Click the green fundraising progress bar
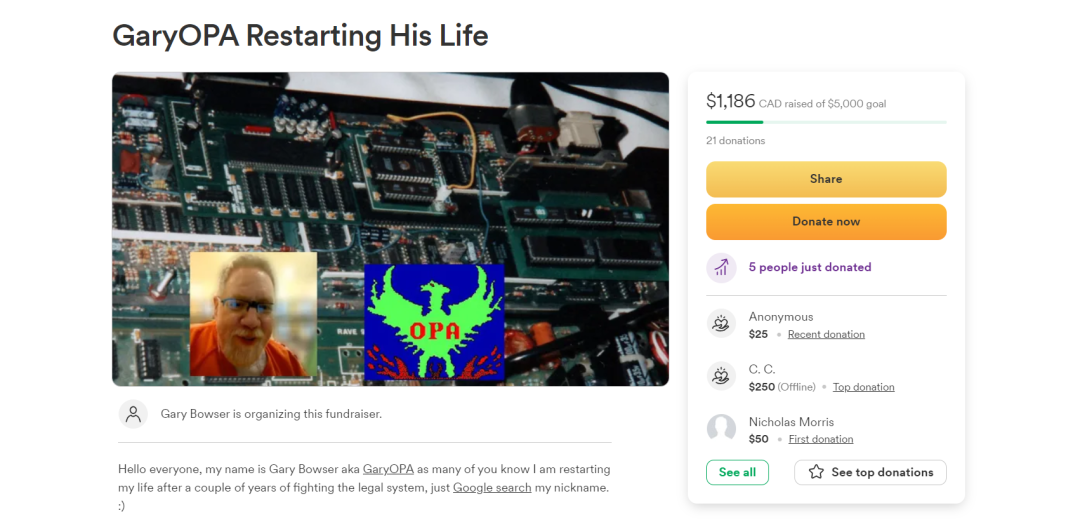 [x=826, y=122]
